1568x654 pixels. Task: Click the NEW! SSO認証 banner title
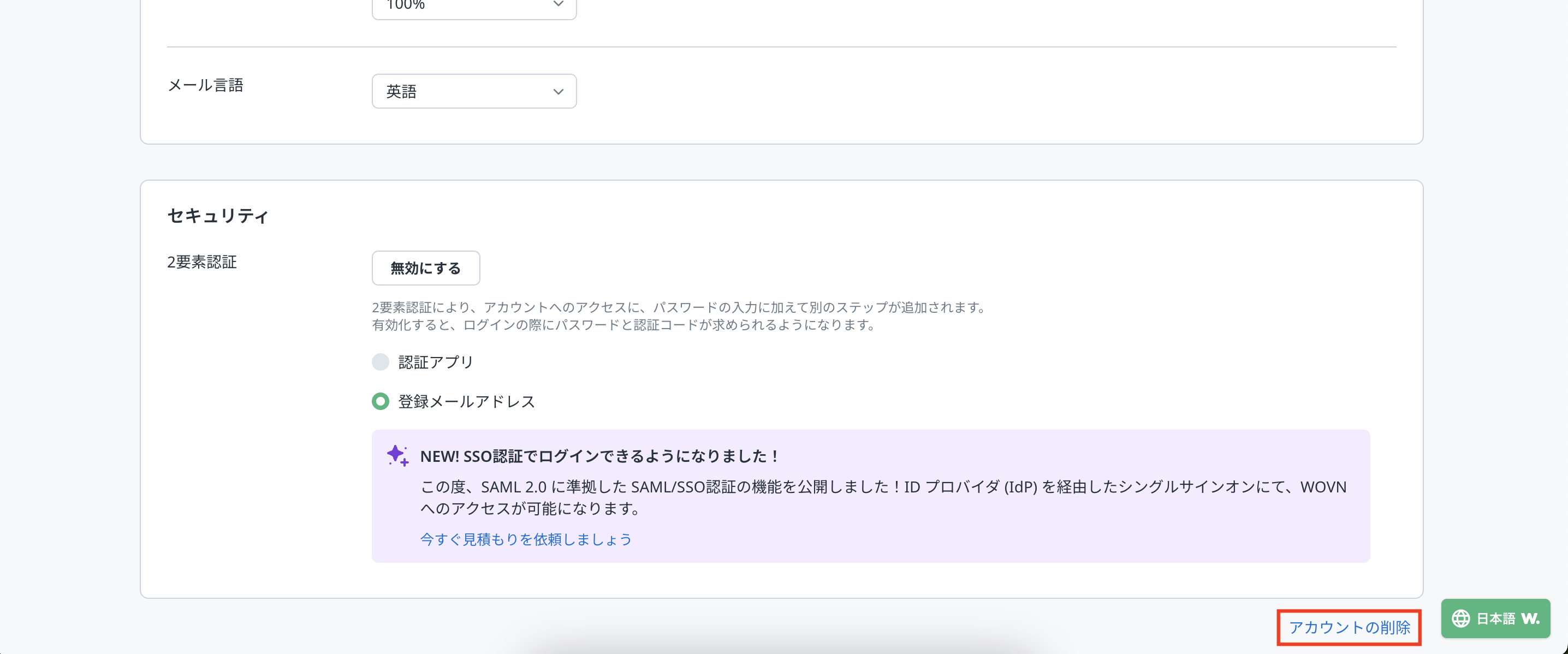pyautogui.click(x=599, y=456)
